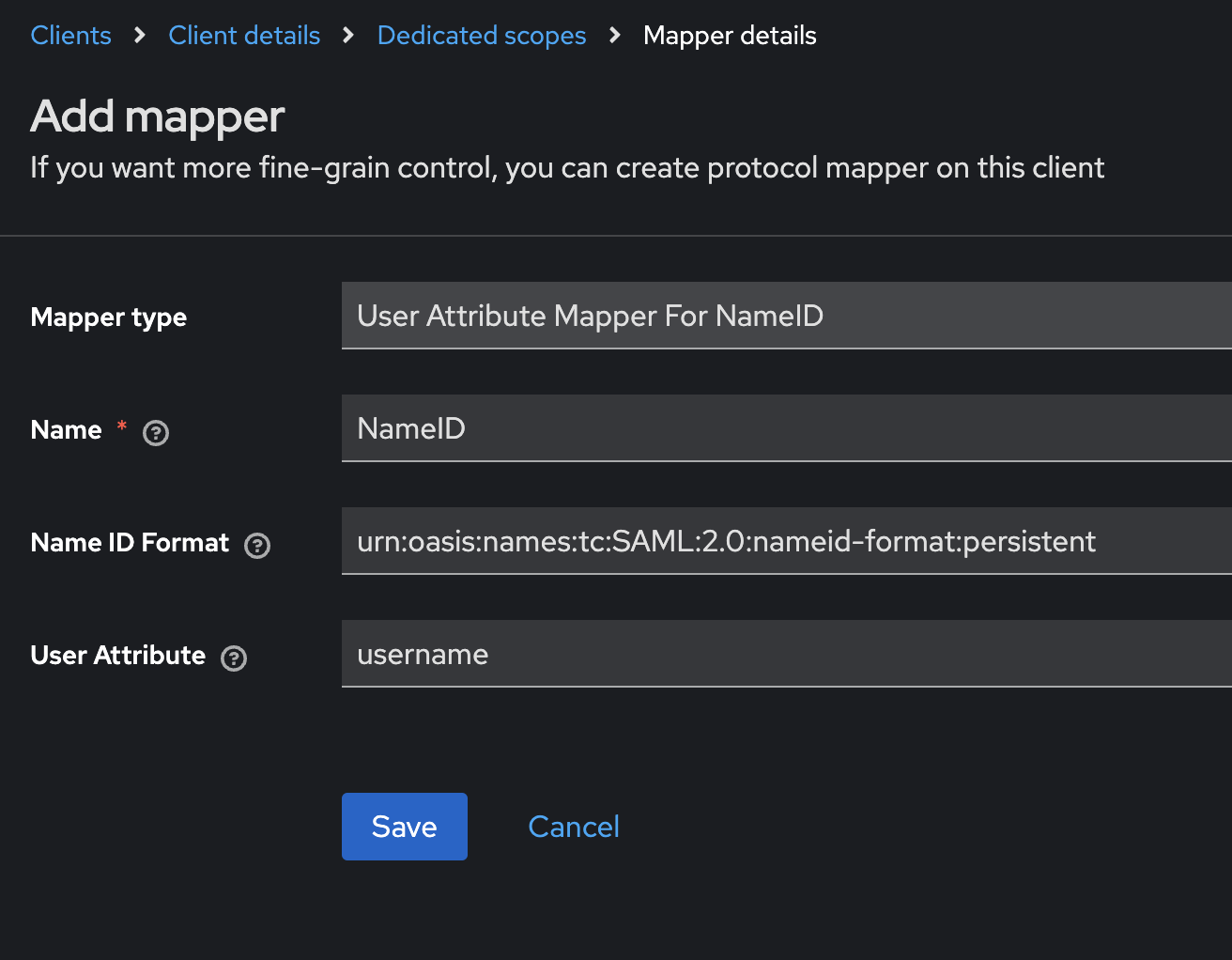Open help icon next to Name ID Format
The width and height of the screenshot is (1232, 960).
(x=257, y=546)
